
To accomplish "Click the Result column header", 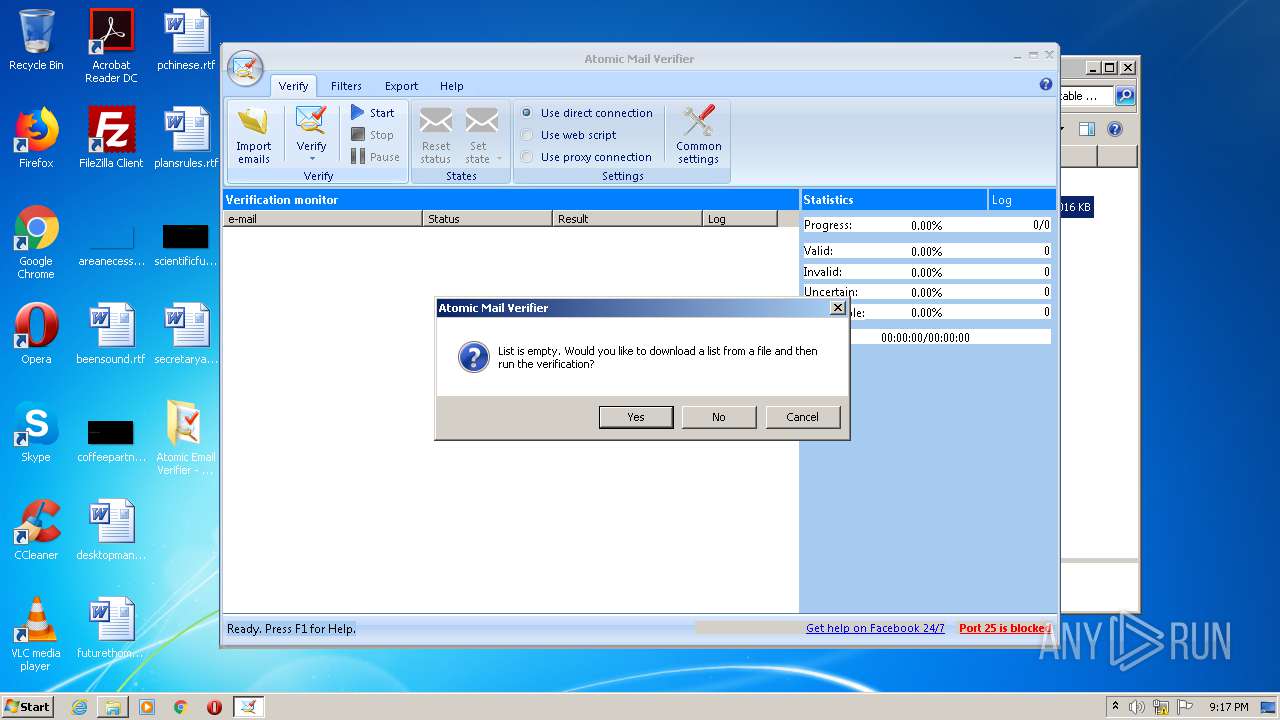I will tap(628, 219).
